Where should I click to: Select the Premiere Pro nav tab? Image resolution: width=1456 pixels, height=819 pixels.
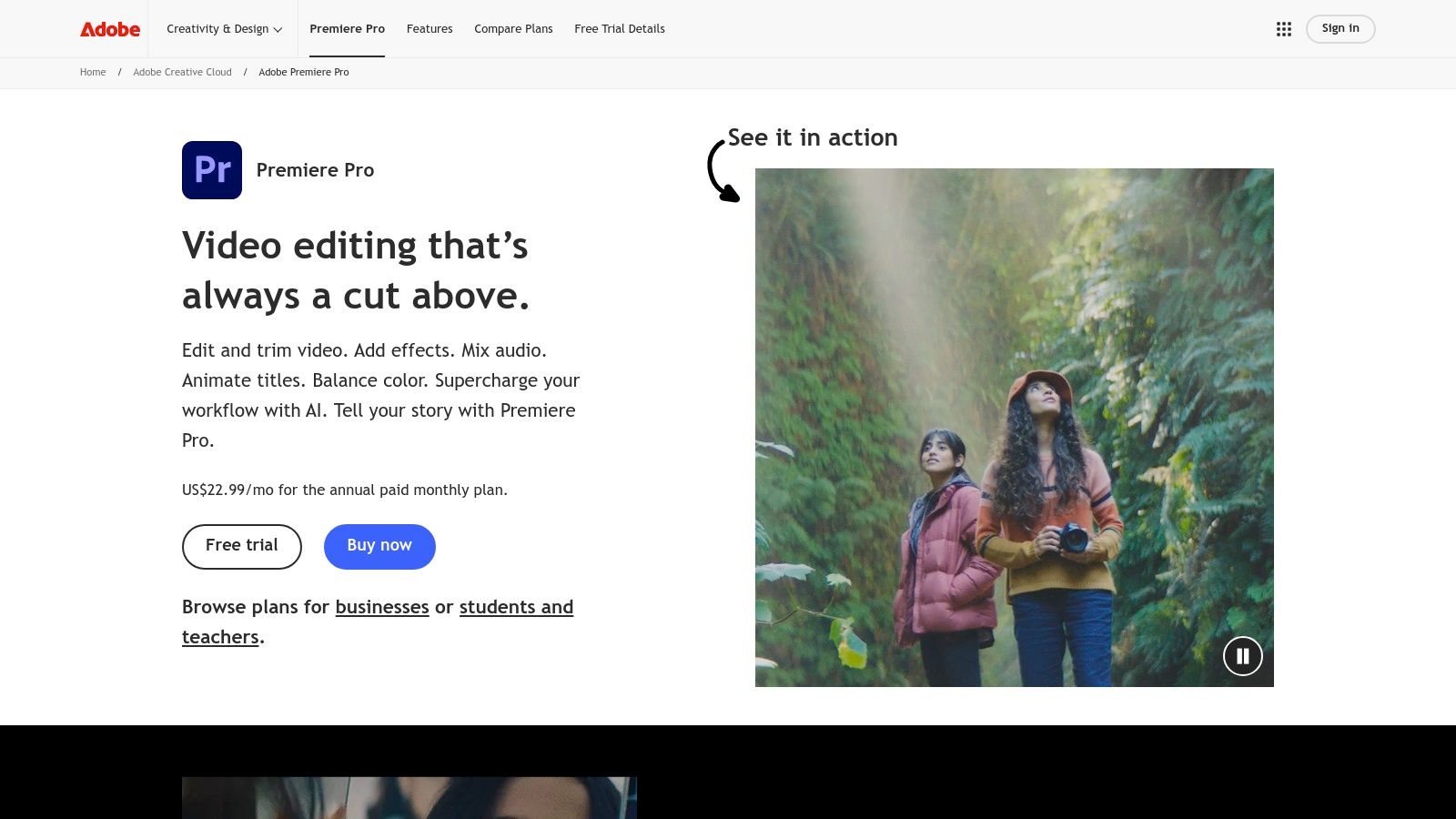[347, 29]
